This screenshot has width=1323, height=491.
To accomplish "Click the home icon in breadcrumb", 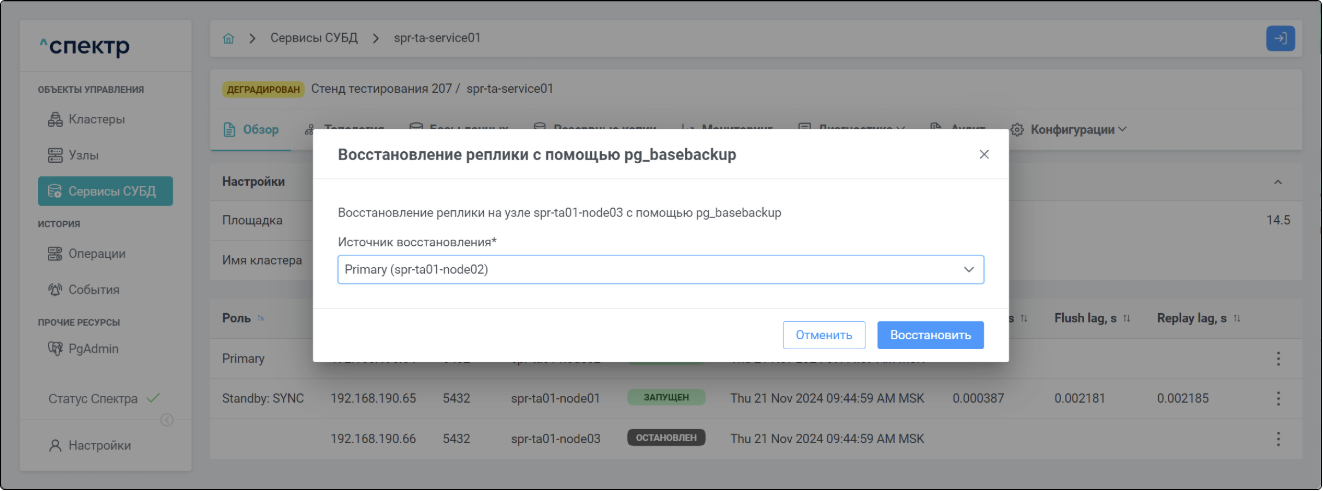I will pos(228,38).
